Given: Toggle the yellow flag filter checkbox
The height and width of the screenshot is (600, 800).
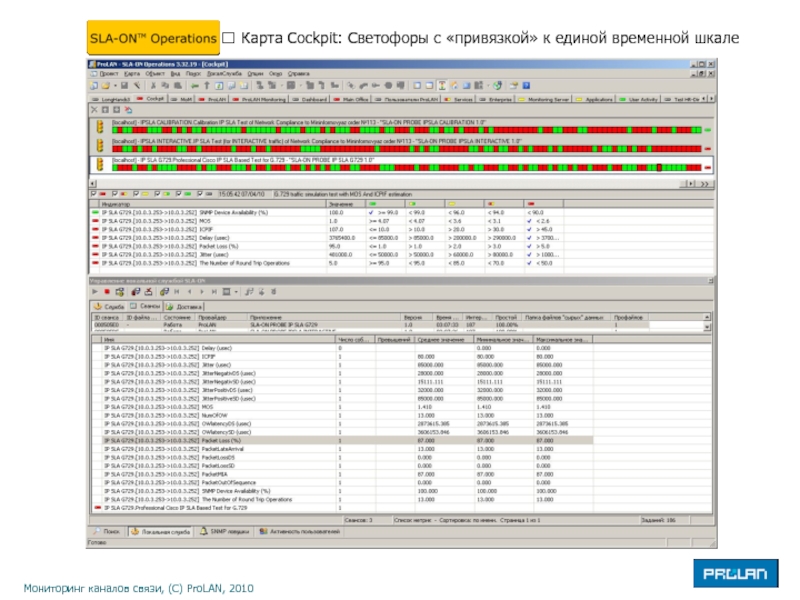Looking at the screenshot, I should click(x=134, y=195).
